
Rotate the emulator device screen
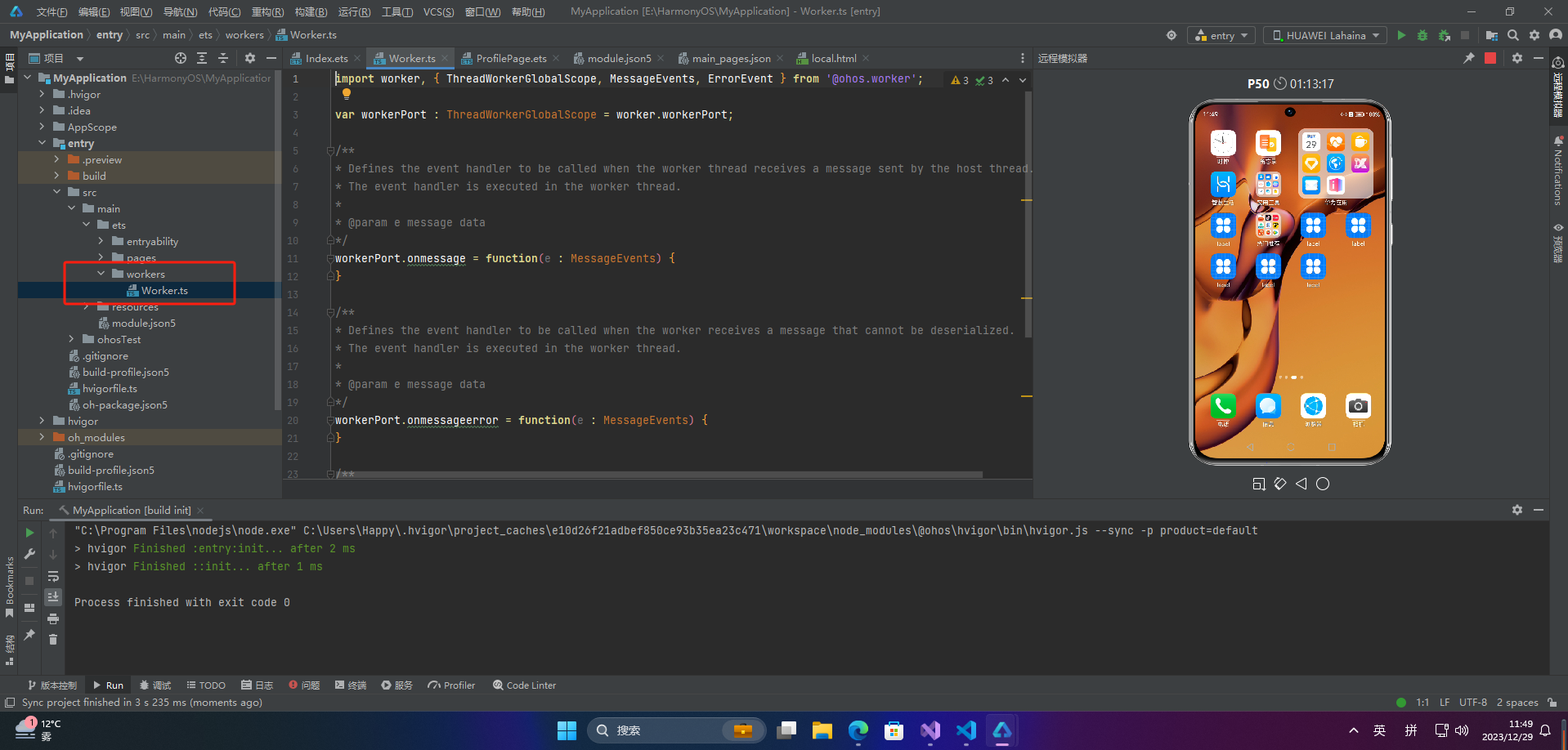[x=1280, y=484]
